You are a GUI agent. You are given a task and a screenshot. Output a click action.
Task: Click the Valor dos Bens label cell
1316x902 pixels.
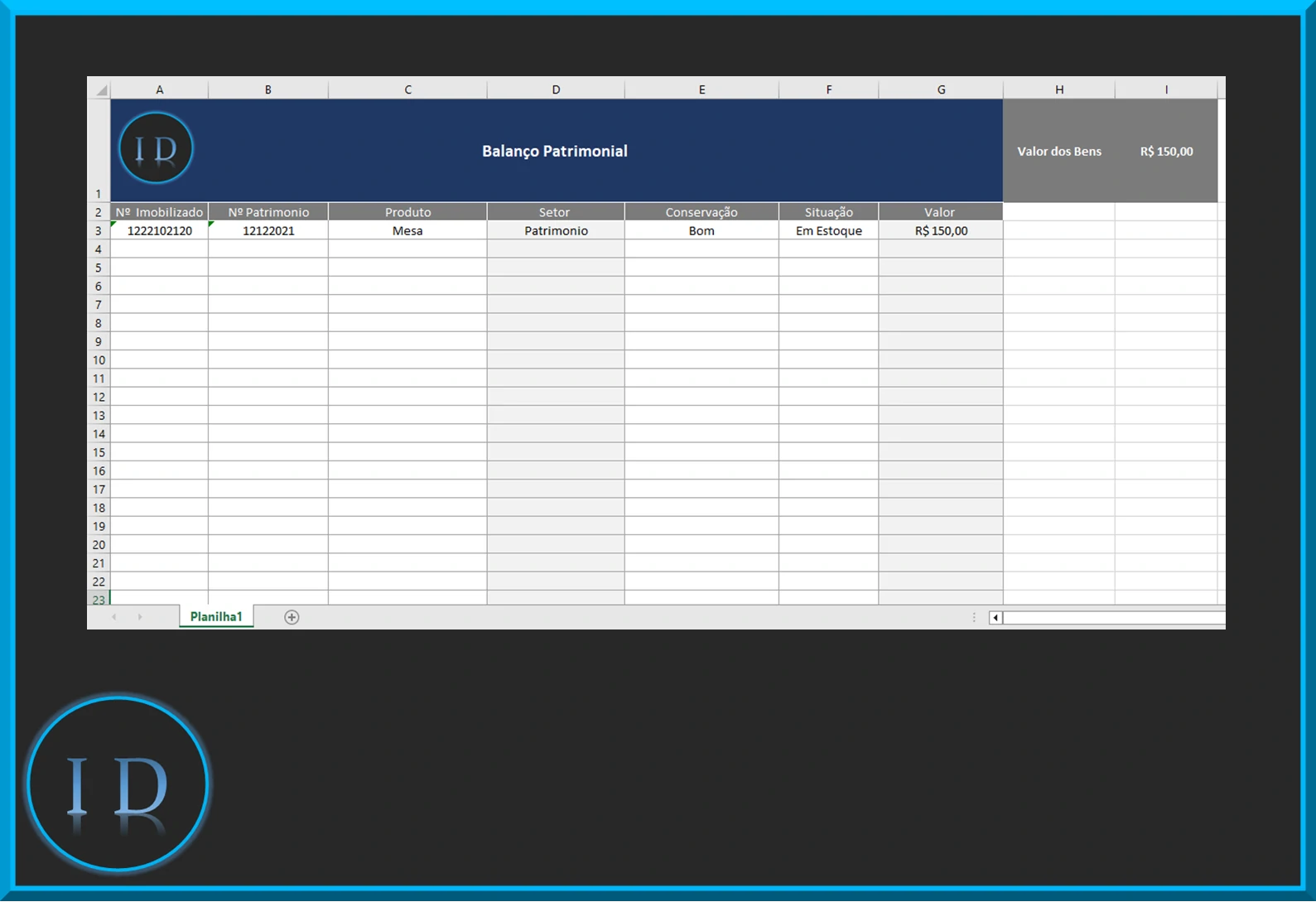pos(1059,151)
